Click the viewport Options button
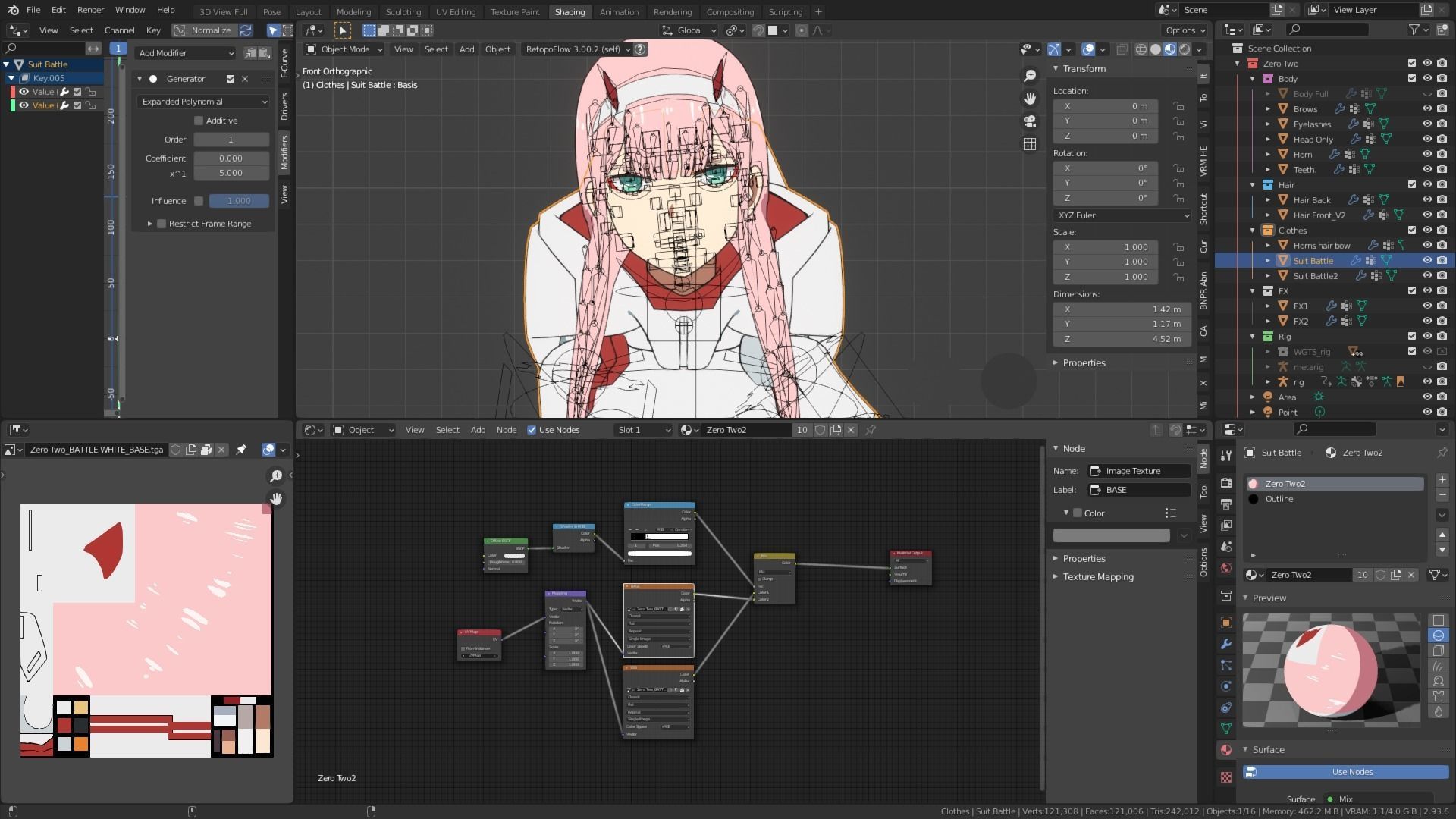Screen dimensions: 1456x819 (1185, 30)
